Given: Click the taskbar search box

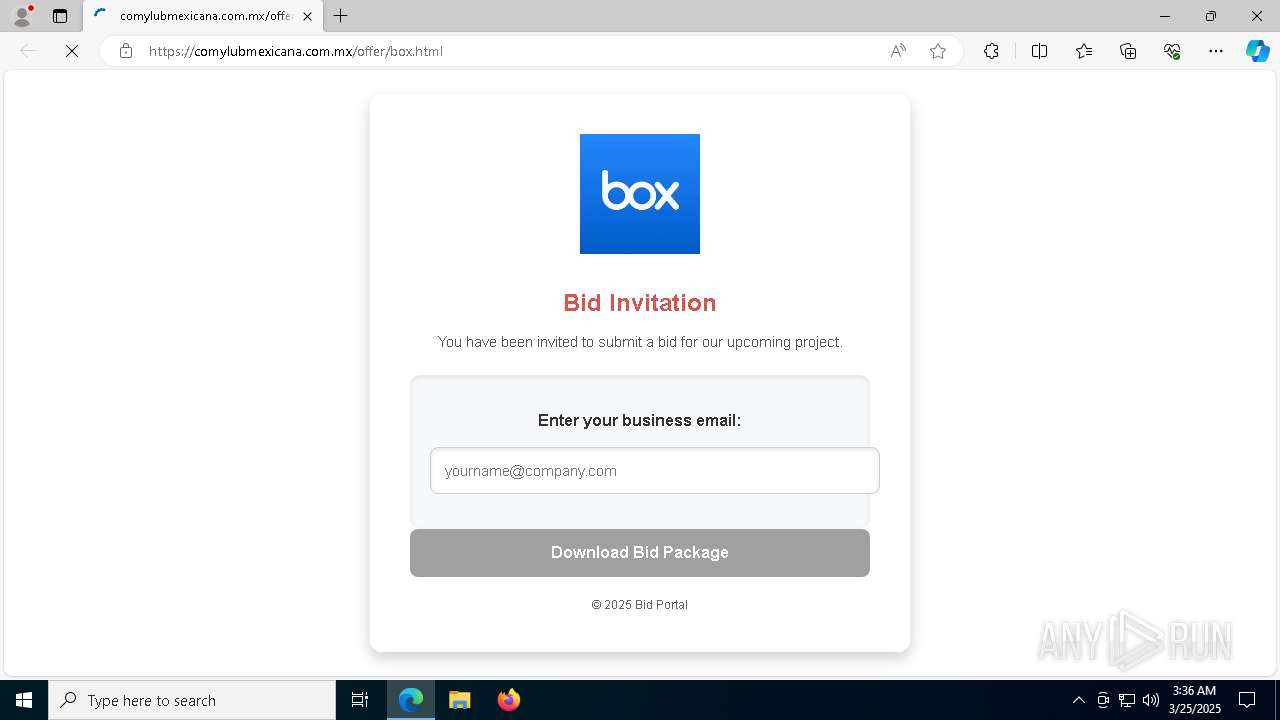Looking at the screenshot, I should 192,700.
